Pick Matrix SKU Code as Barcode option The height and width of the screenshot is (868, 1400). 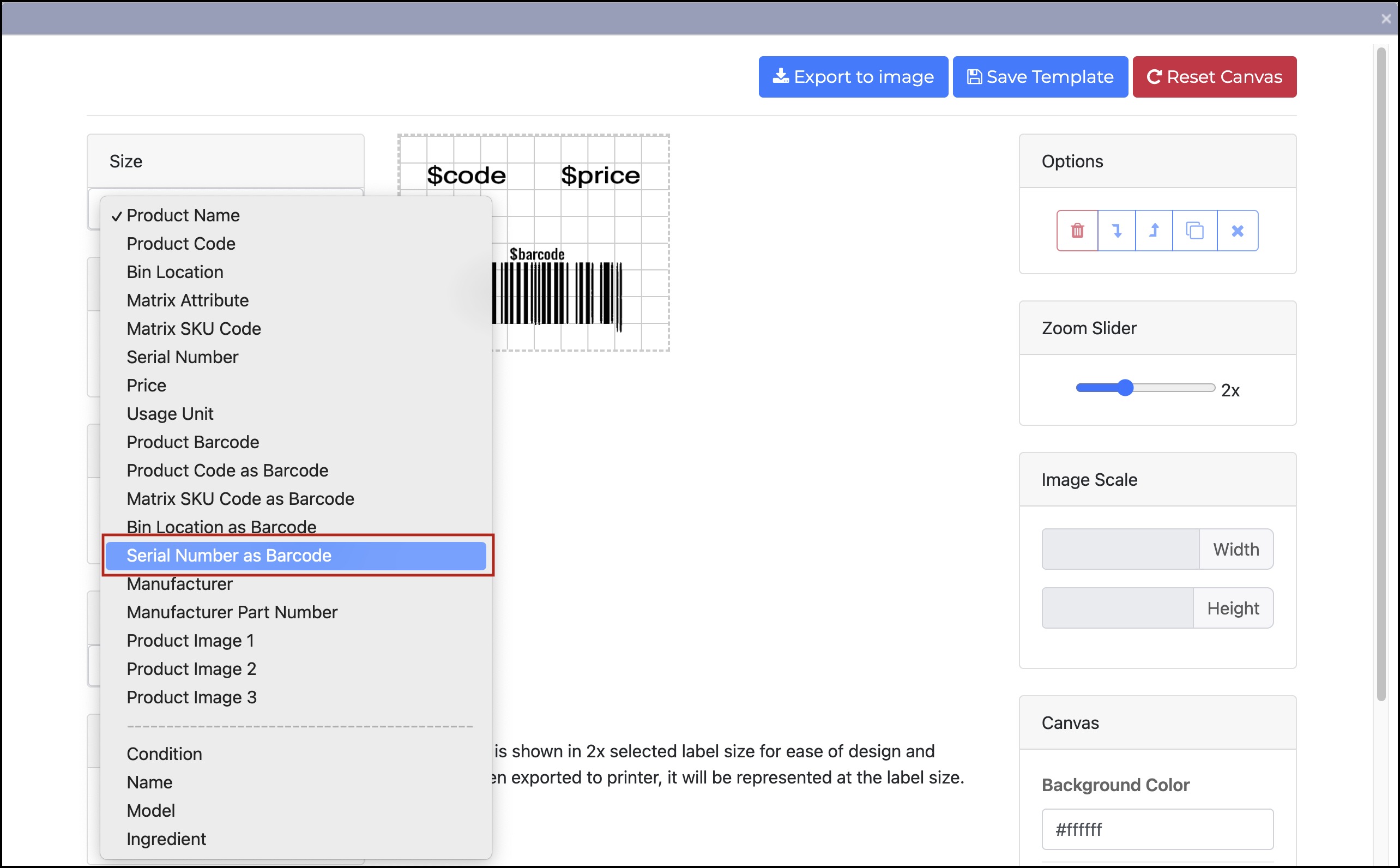(240, 499)
